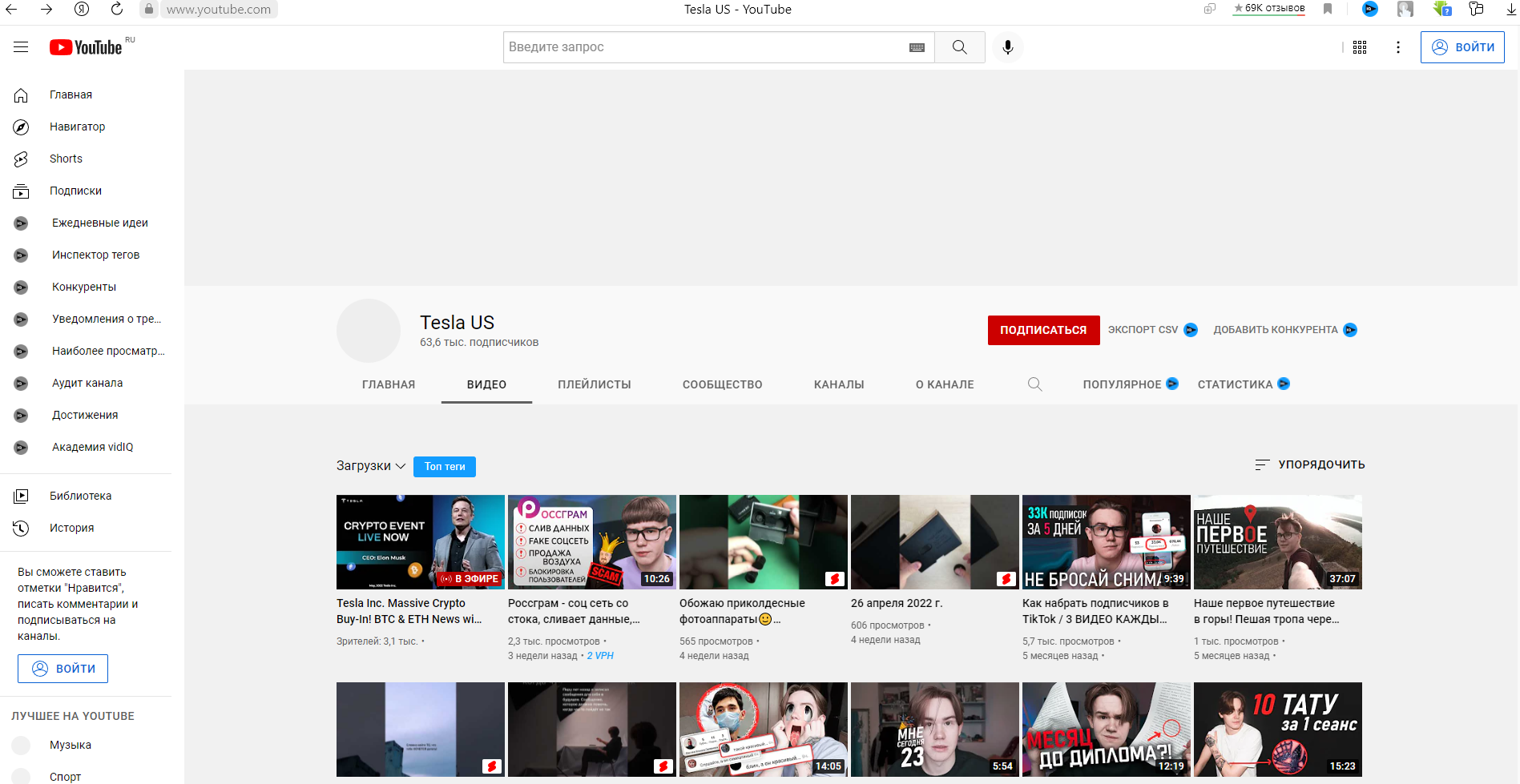
Task: Click the browser bookmark icon
Action: [1328, 9]
